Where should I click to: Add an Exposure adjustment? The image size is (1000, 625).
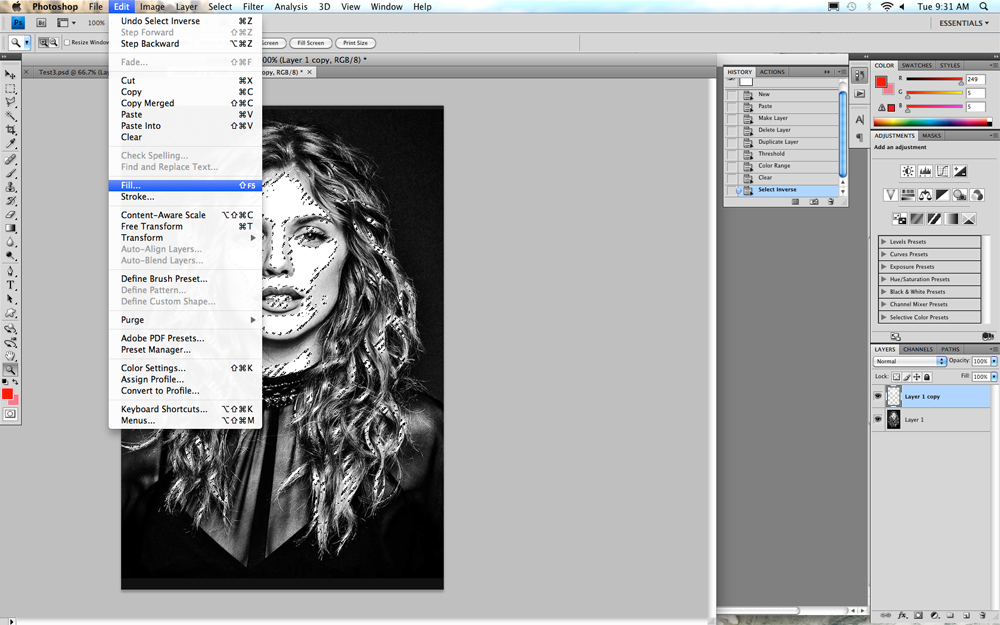pyautogui.click(x=959, y=171)
